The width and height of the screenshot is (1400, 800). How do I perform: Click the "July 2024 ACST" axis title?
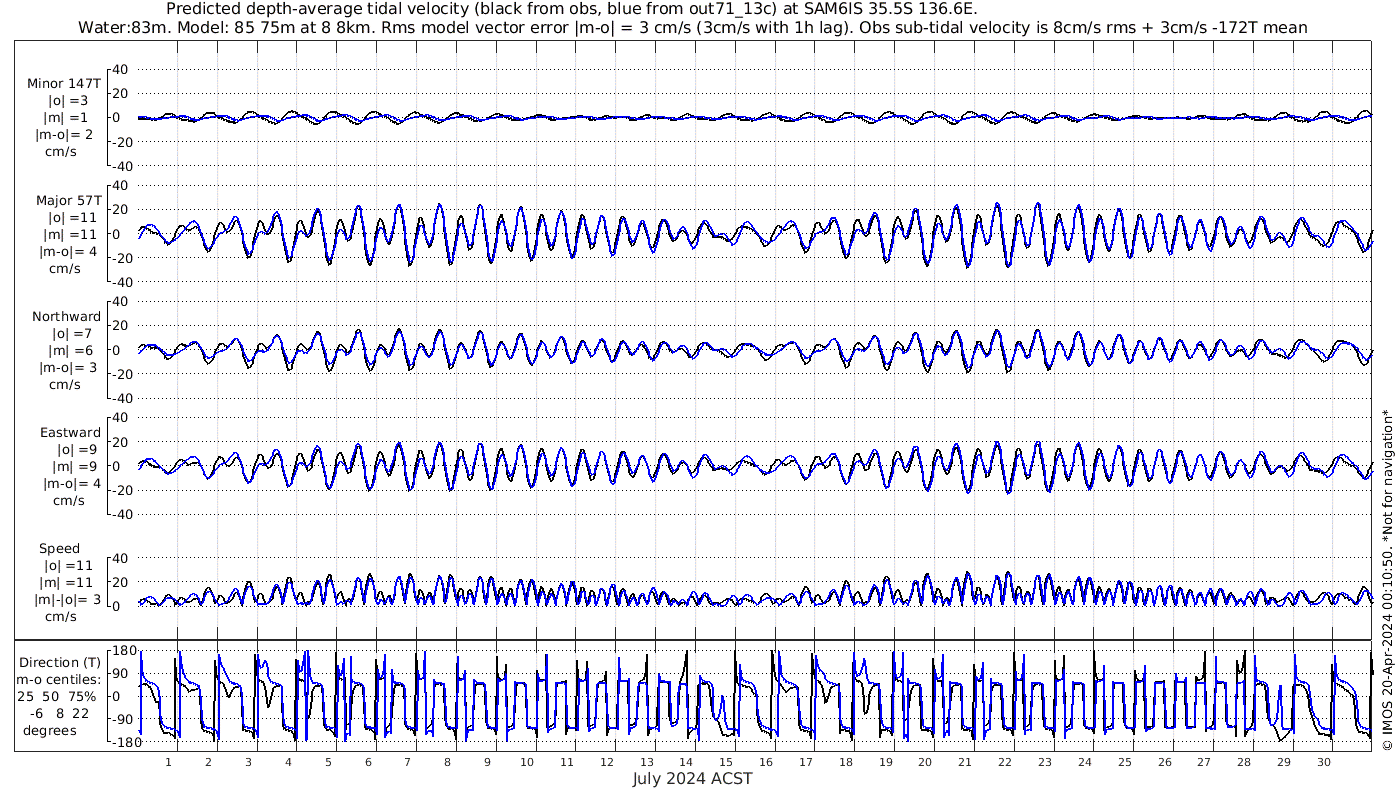[x=692, y=778]
